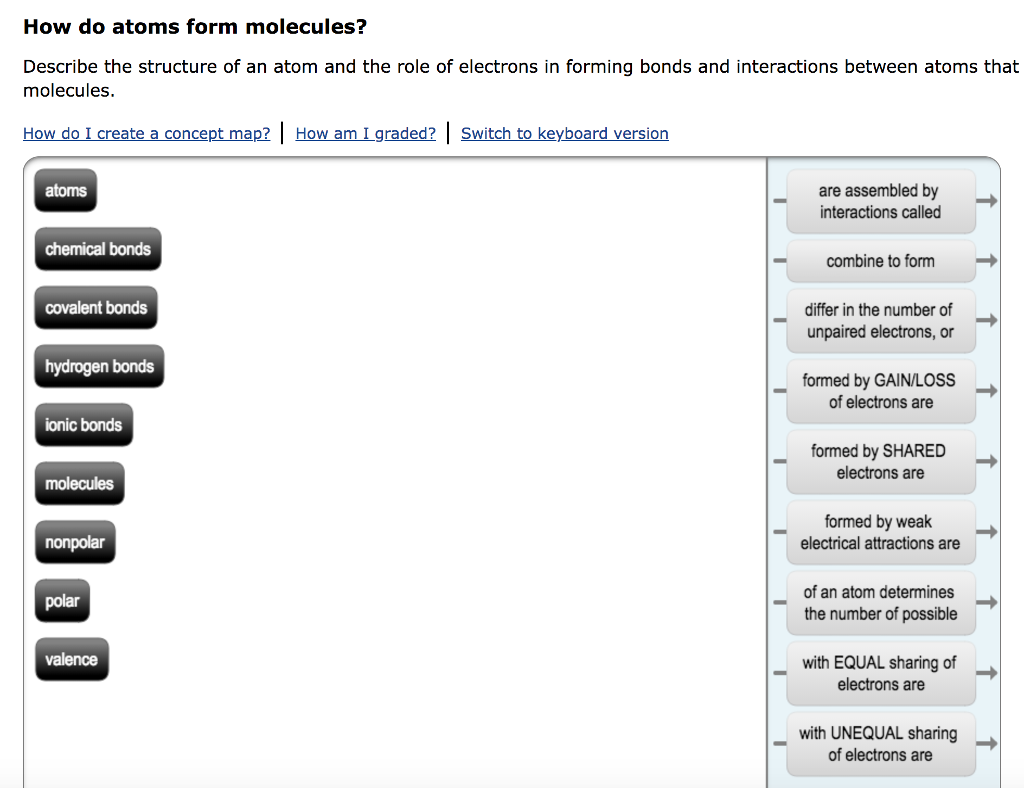
Task: Click "Switch to keyboard version"
Action: [x=564, y=133]
